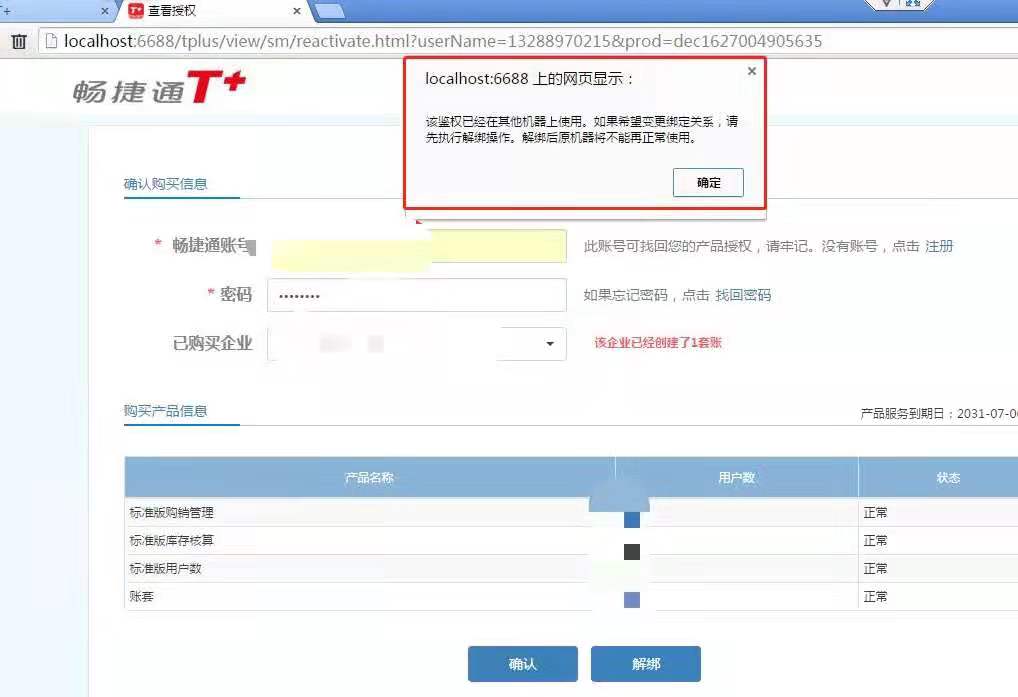Focus the 密码 password field

coord(417,295)
